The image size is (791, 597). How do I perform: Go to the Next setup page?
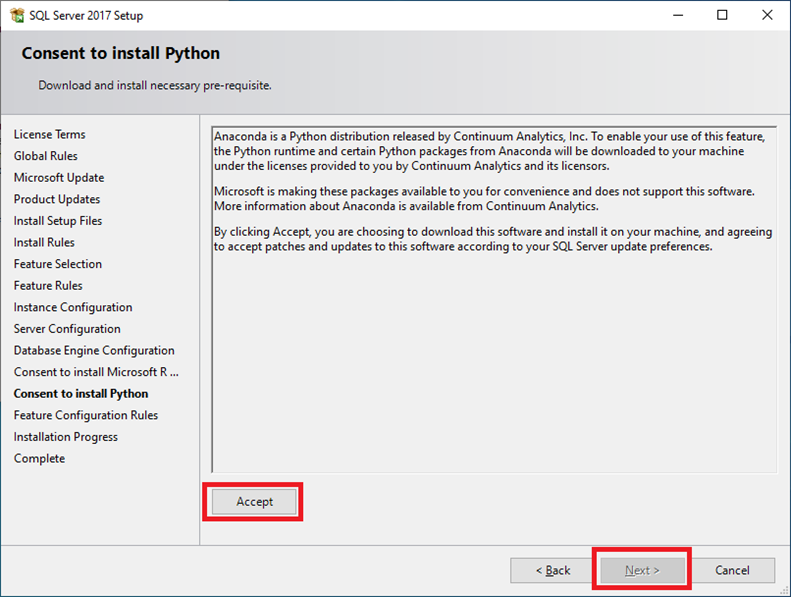[642, 570]
